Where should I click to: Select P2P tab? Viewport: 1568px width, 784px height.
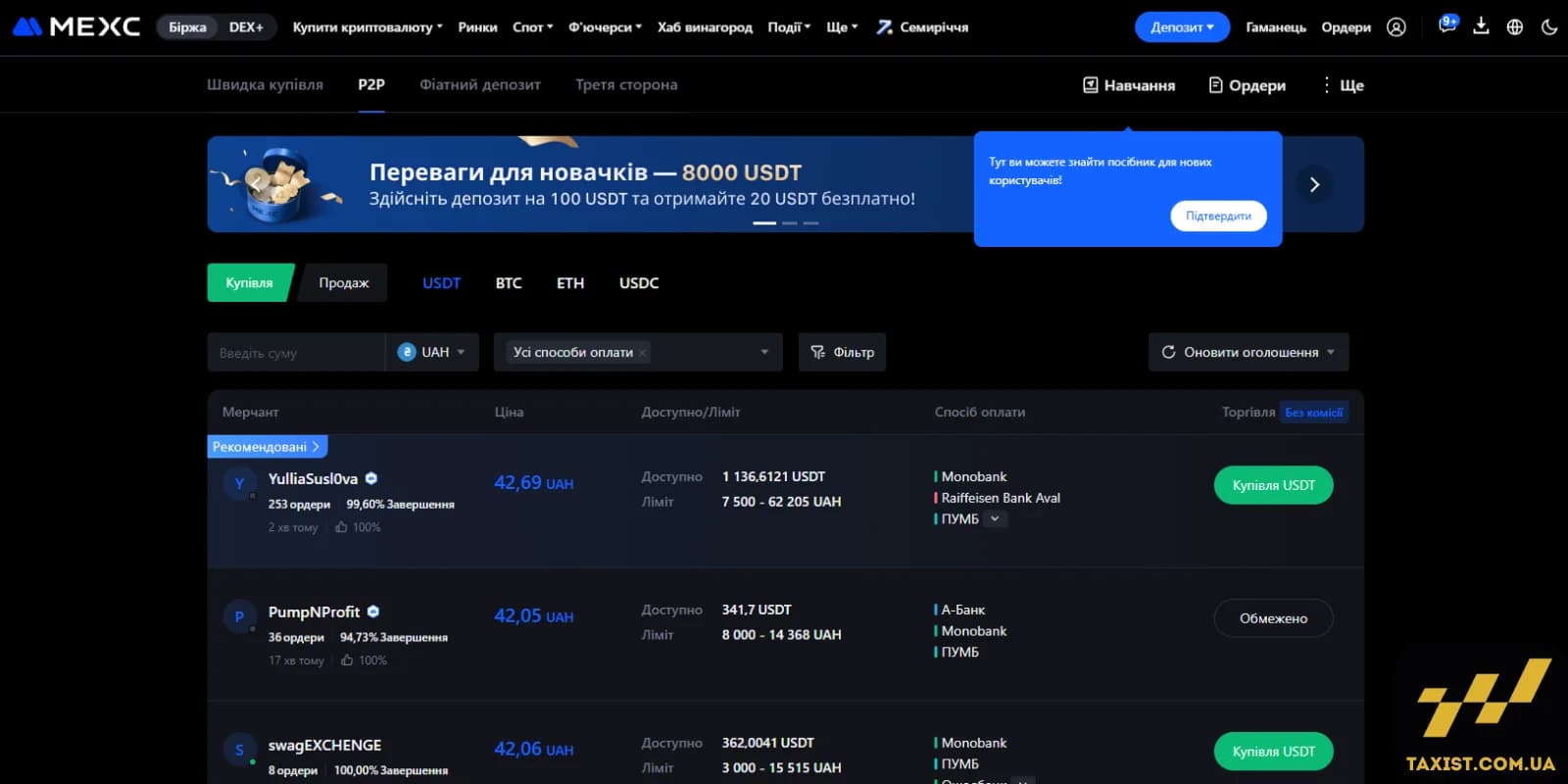click(371, 84)
